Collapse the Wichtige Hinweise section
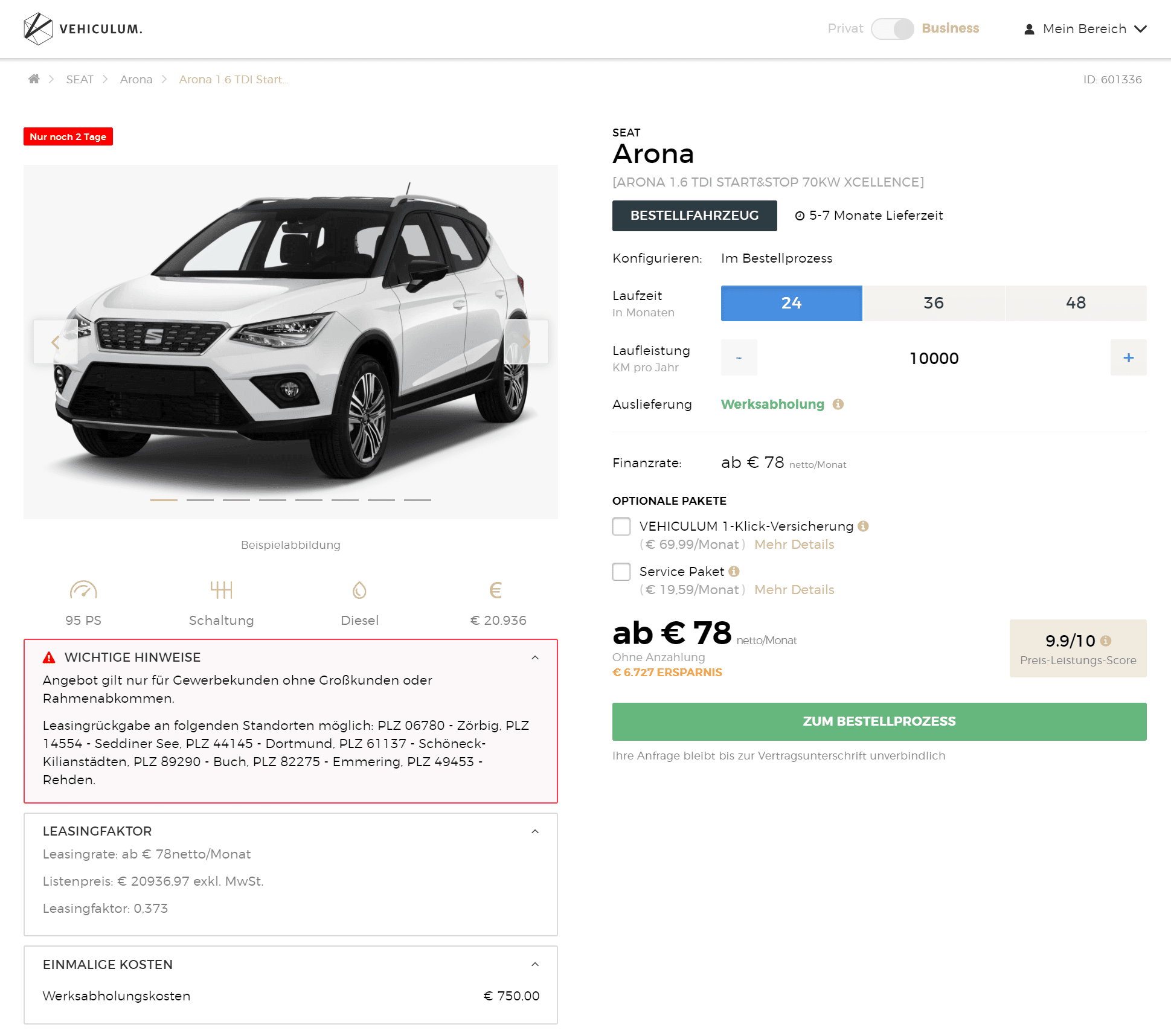This screenshot has height=1036, width=1171. click(x=535, y=657)
